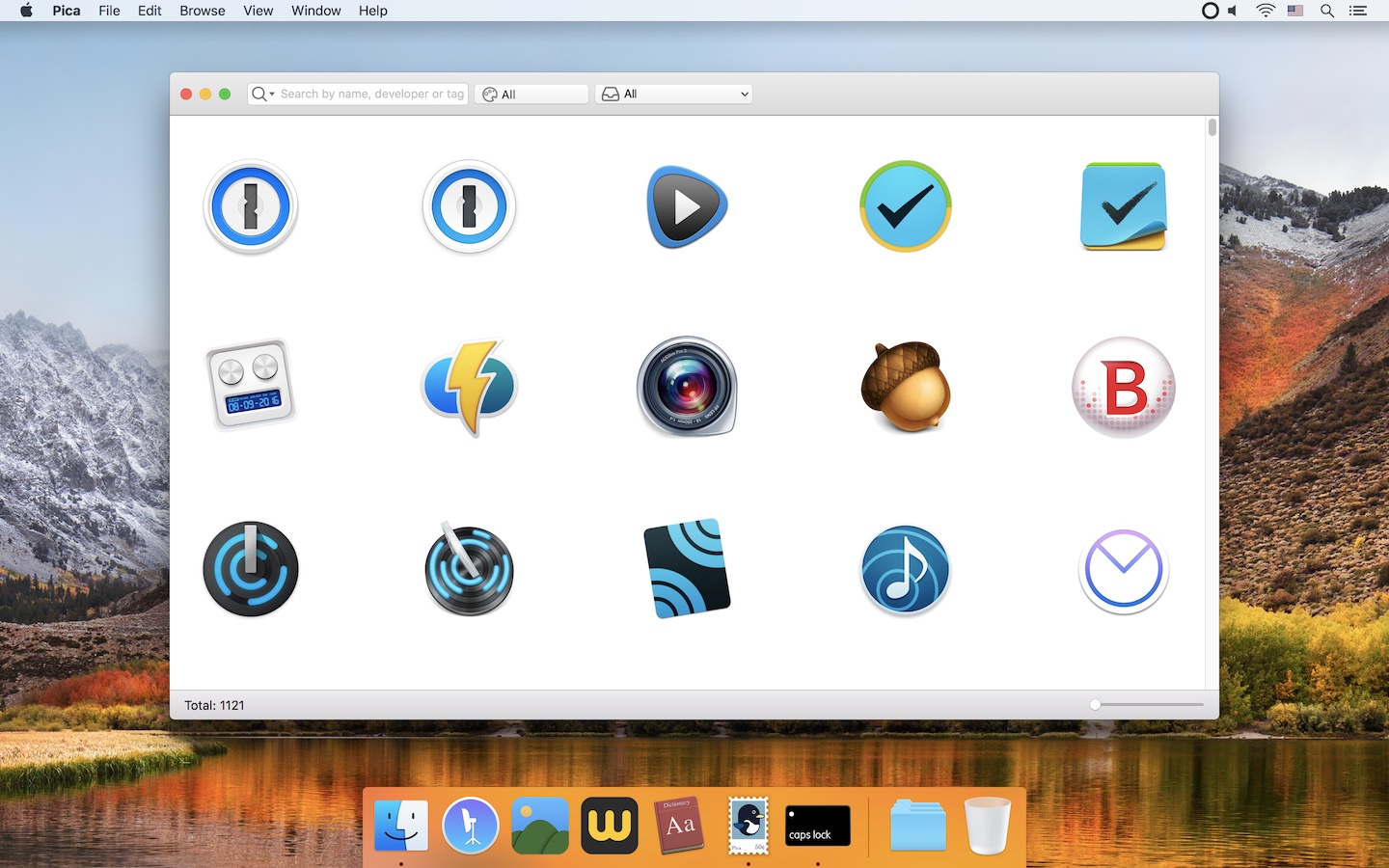Open the yellow W app in the Dock
The image size is (1389, 868).
pos(610,826)
